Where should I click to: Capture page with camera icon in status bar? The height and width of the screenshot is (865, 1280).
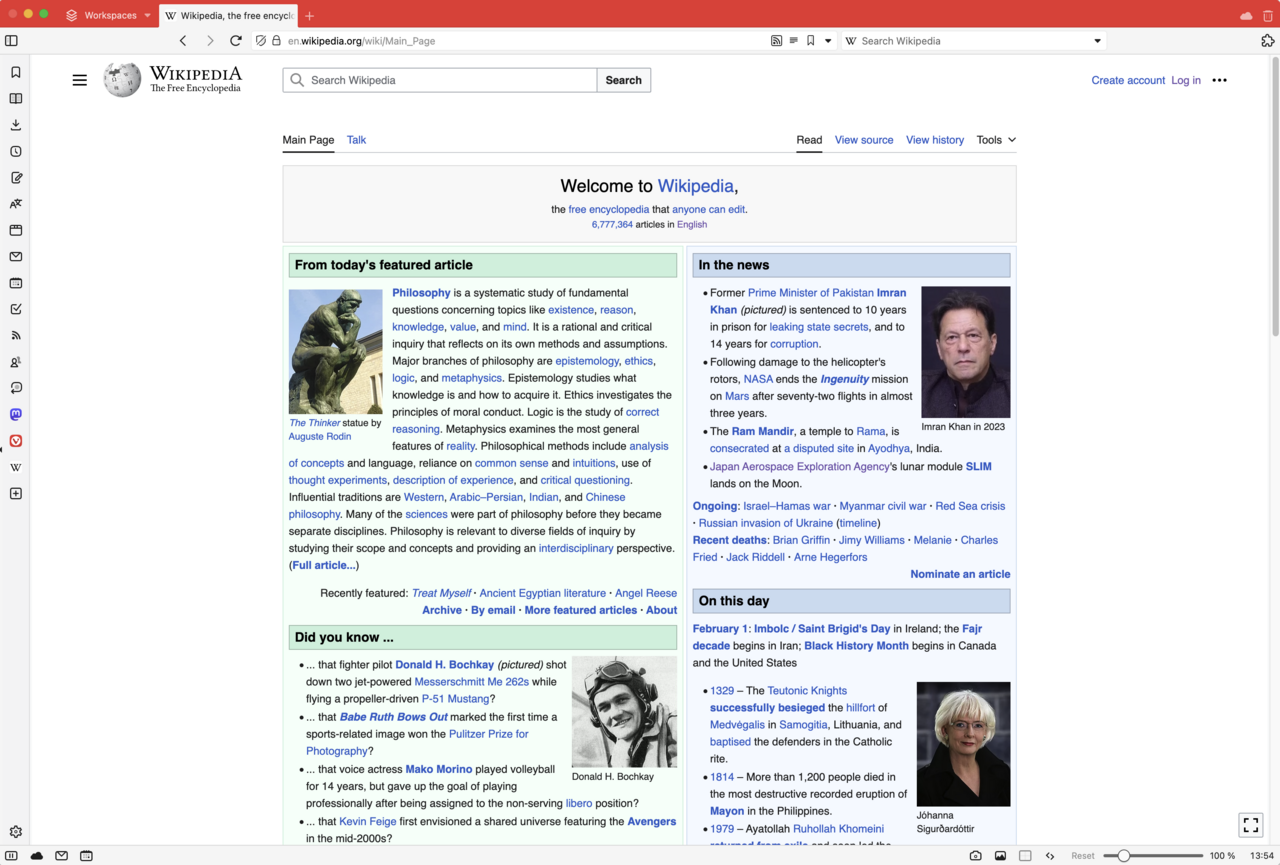point(975,856)
